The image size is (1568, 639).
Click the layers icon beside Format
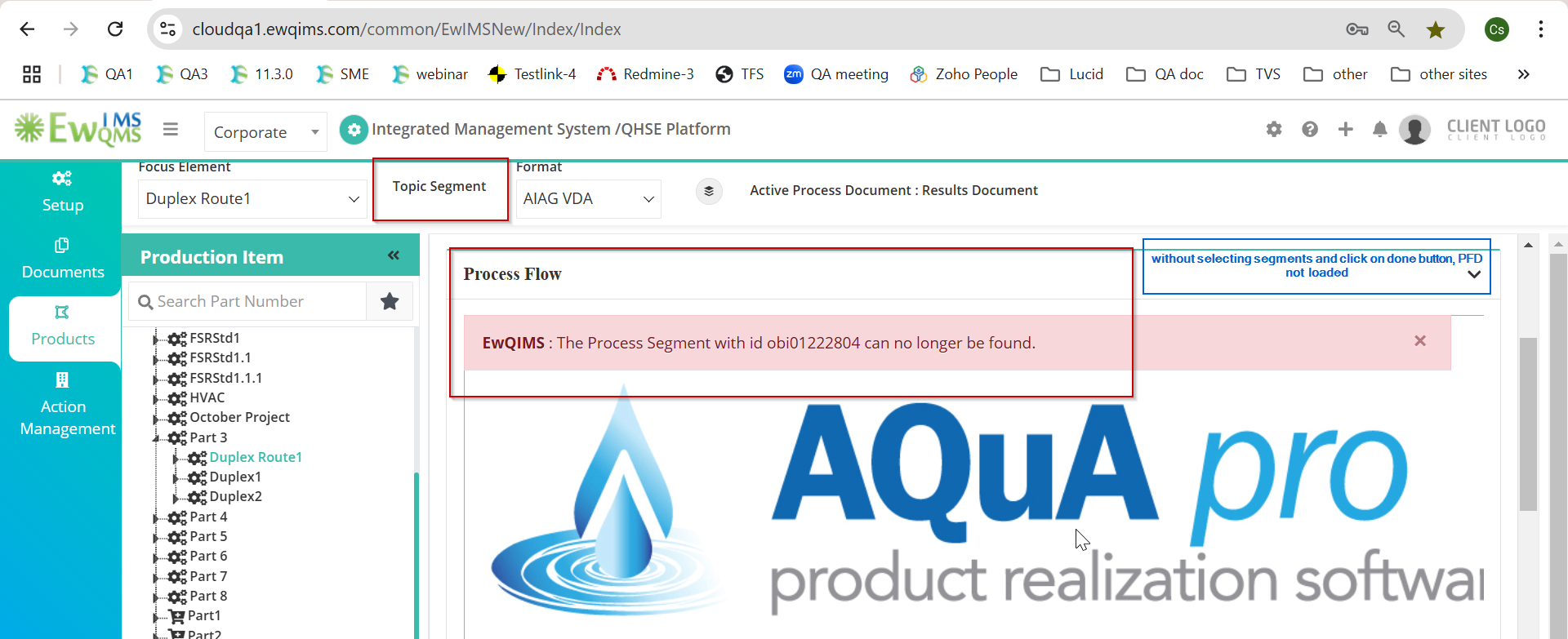[x=709, y=191]
